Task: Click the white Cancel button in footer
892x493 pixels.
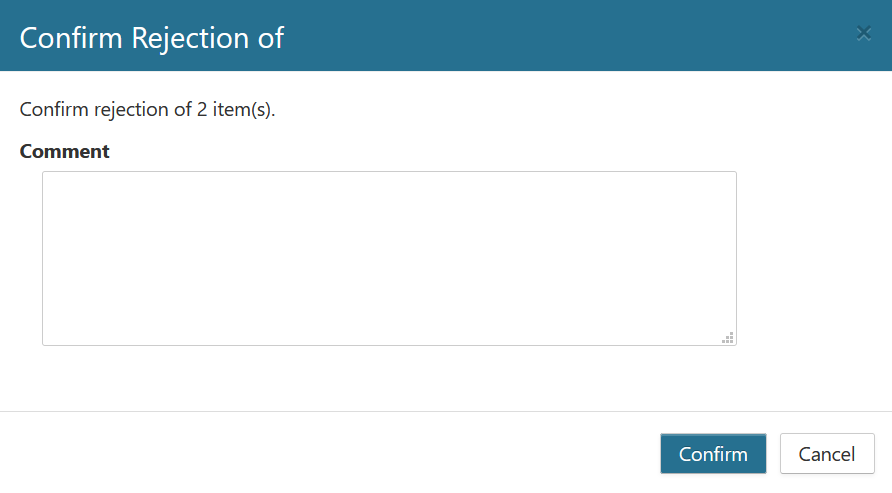Action: click(826, 454)
